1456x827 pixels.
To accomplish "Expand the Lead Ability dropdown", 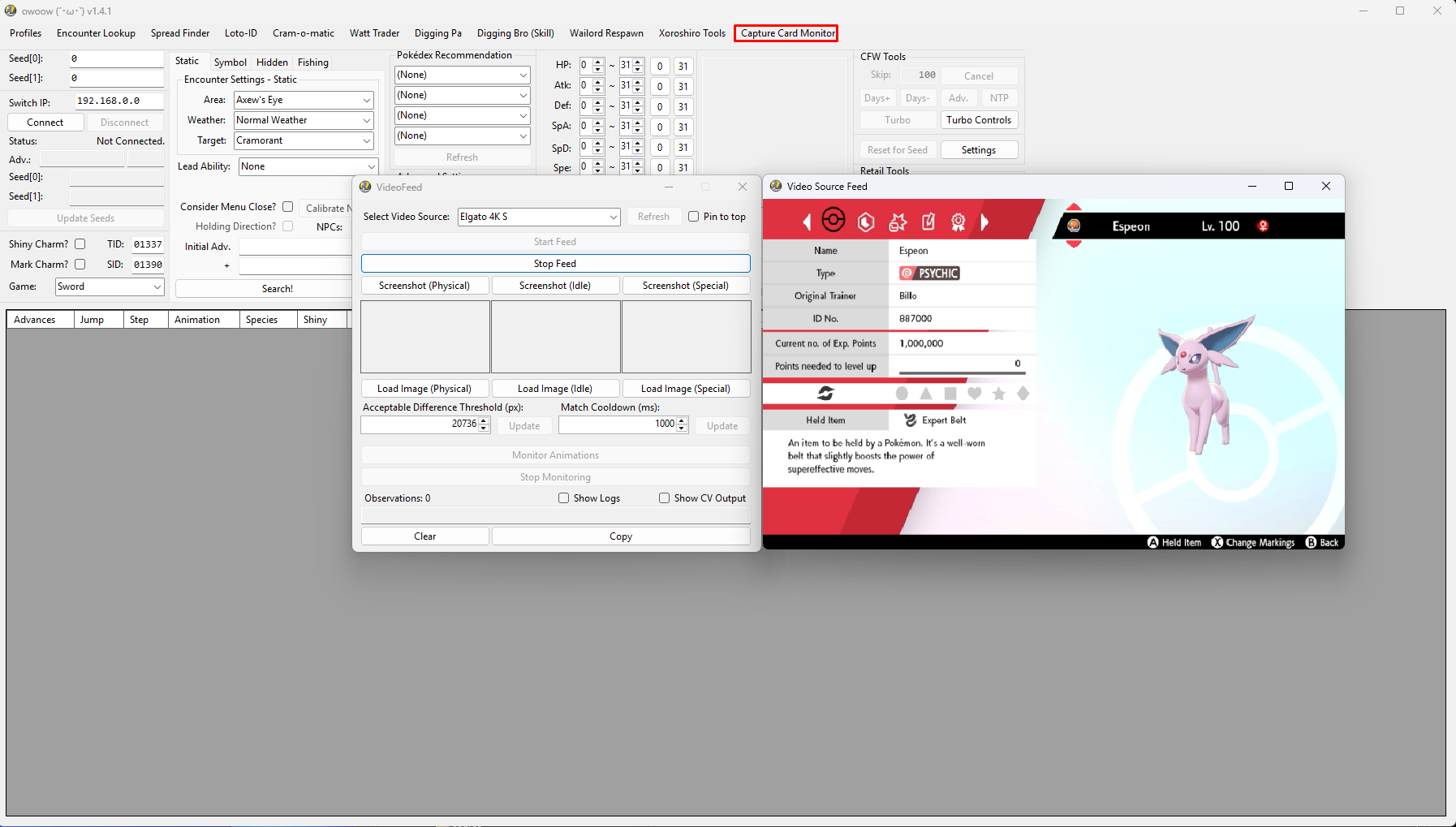I will 308,166.
